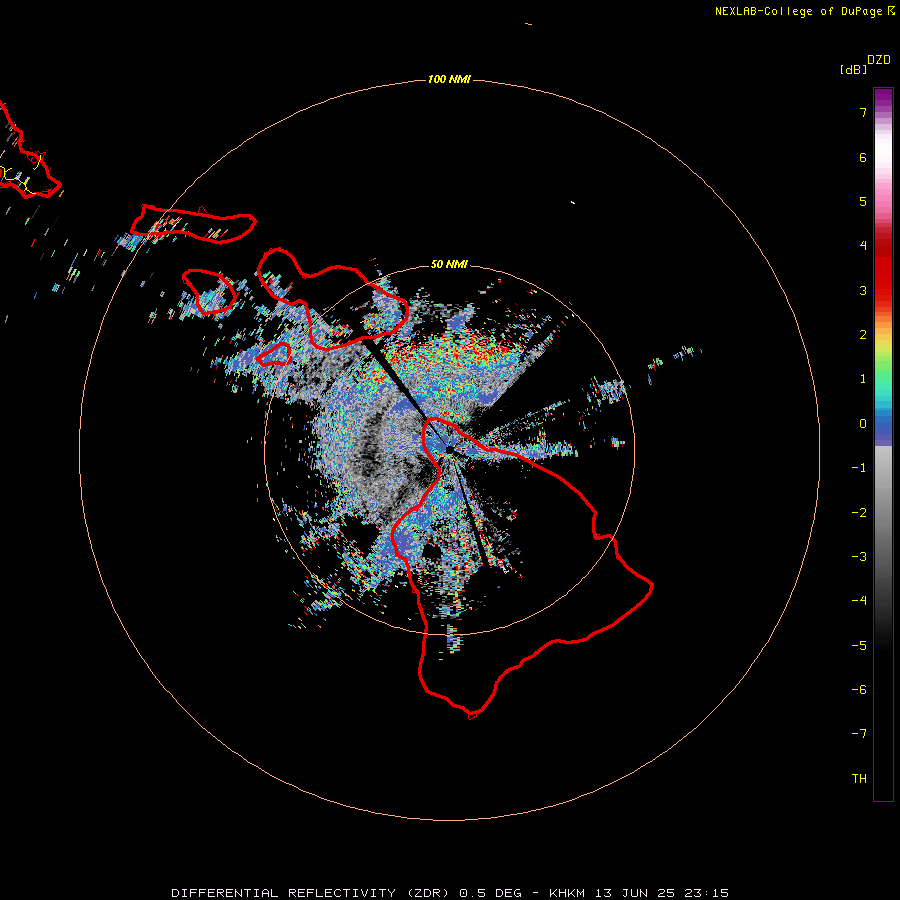Click the red 3 dB band of the color bar
900x900 pixels.
coord(883,290)
